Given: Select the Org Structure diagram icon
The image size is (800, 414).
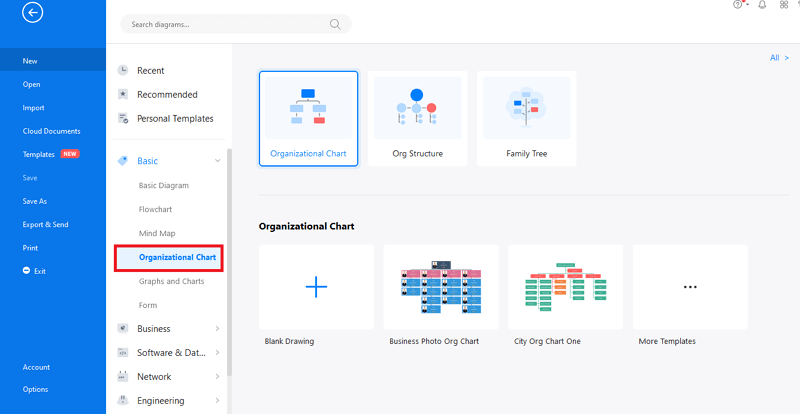Looking at the screenshot, I should 417,108.
